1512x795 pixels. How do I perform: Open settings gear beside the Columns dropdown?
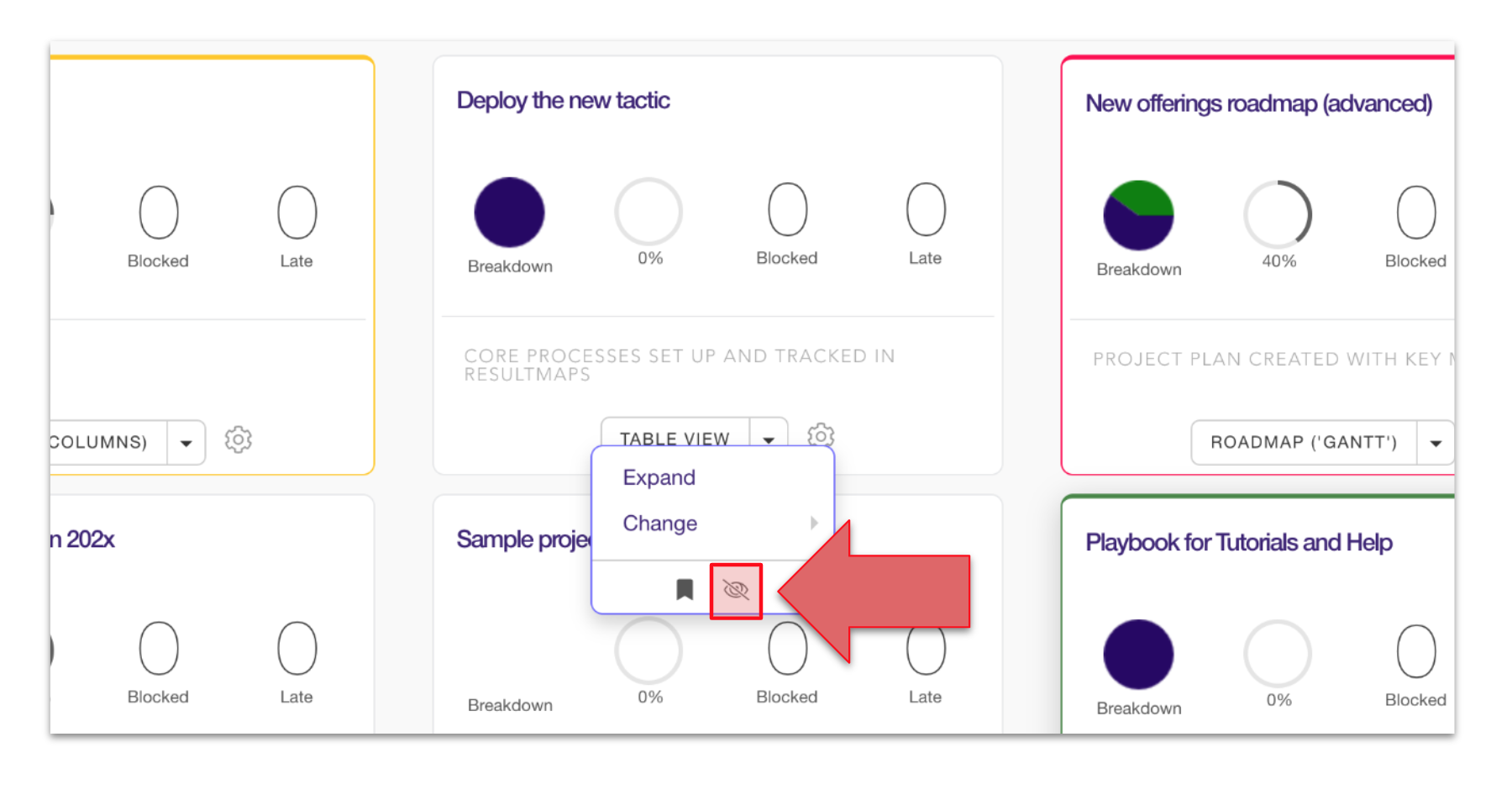tap(239, 440)
